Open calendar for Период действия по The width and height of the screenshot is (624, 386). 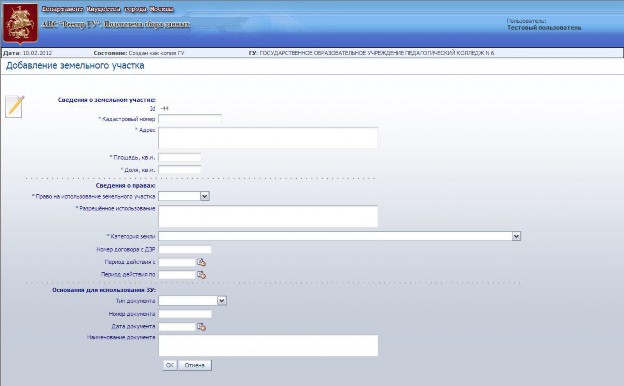(x=201, y=275)
